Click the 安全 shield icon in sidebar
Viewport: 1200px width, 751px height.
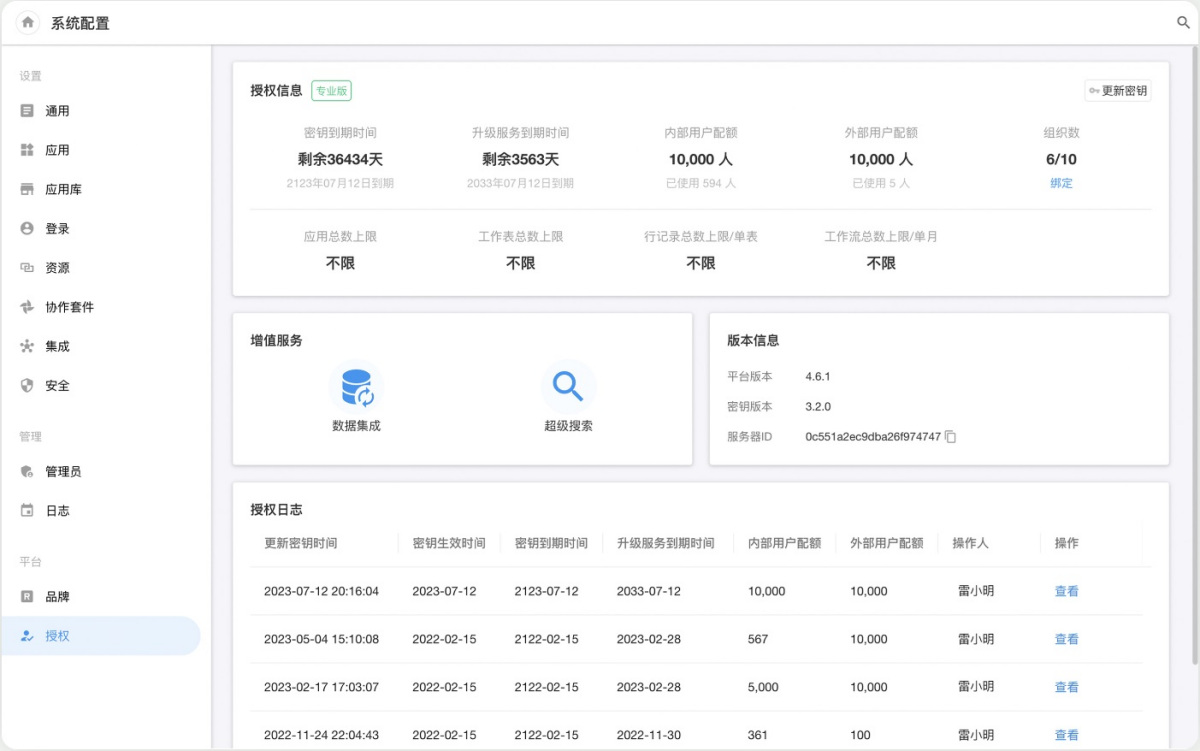pyautogui.click(x=27, y=385)
